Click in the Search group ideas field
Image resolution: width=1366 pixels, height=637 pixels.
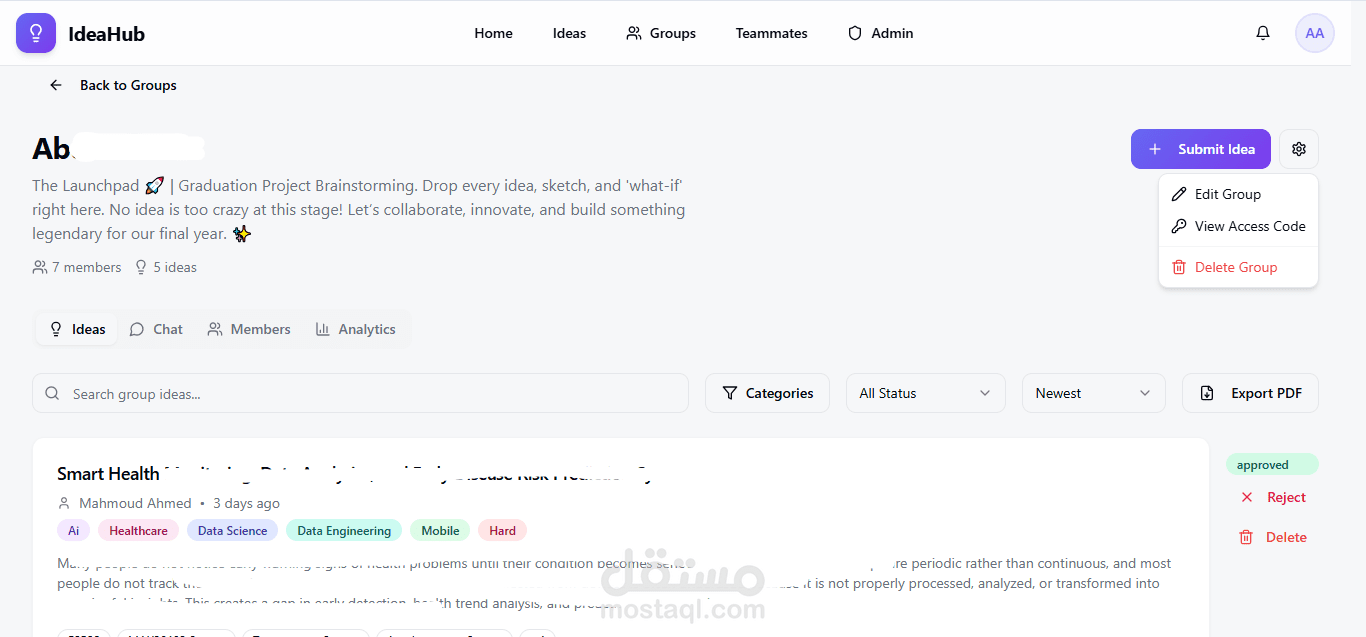360,393
